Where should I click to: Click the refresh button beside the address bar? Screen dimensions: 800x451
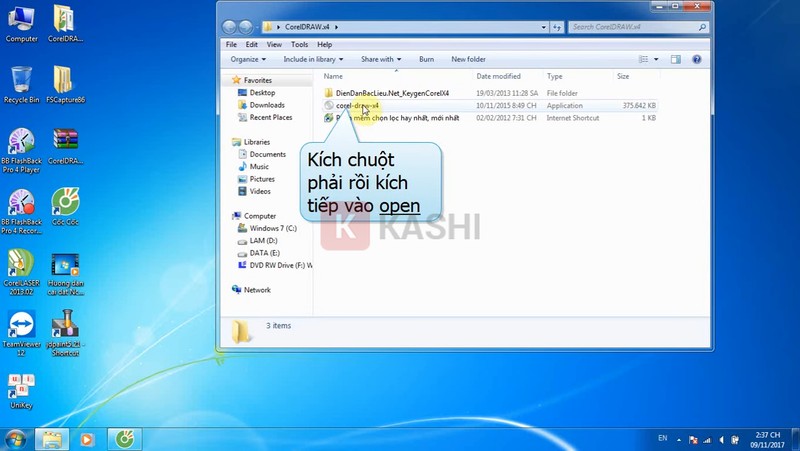tap(557, 27)
